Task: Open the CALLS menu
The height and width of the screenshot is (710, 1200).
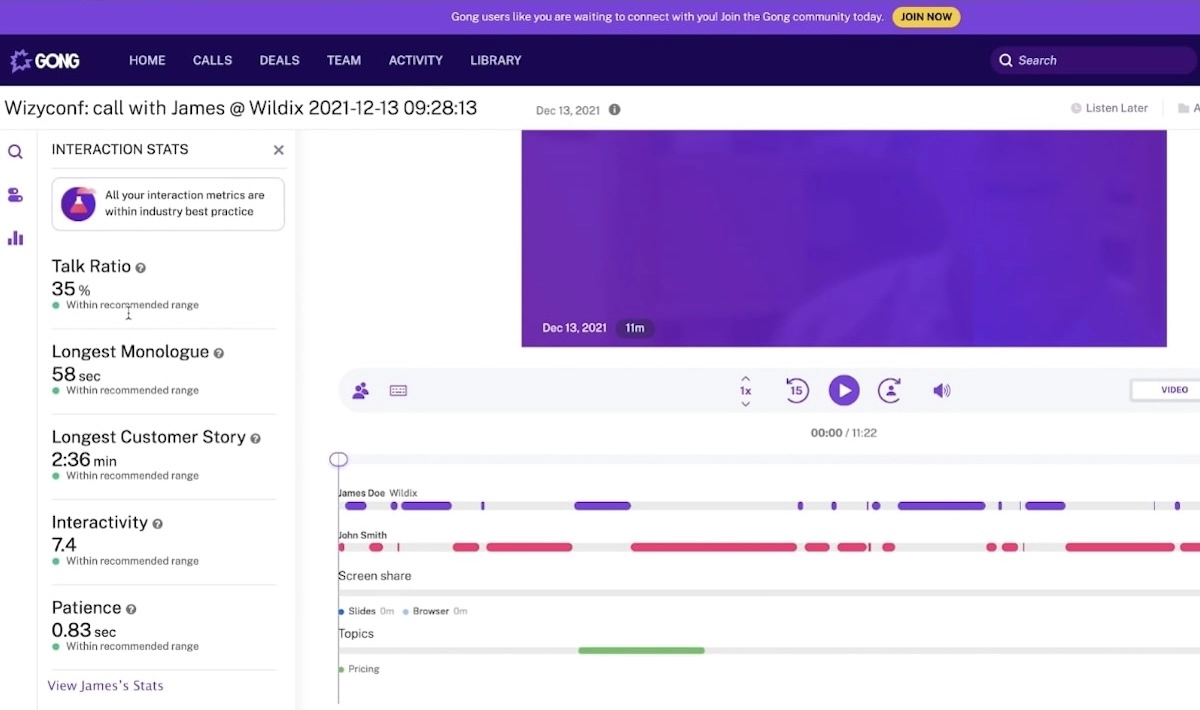Action: point(212,60)
